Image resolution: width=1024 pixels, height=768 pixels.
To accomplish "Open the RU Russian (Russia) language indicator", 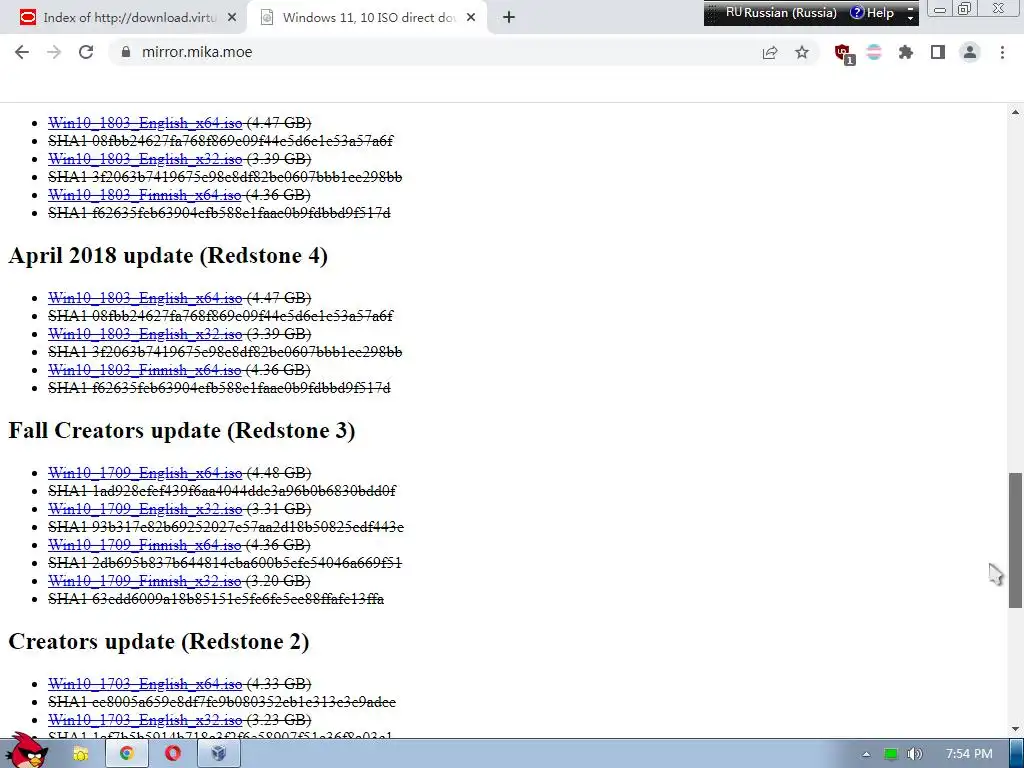I will tap(780, 12).
